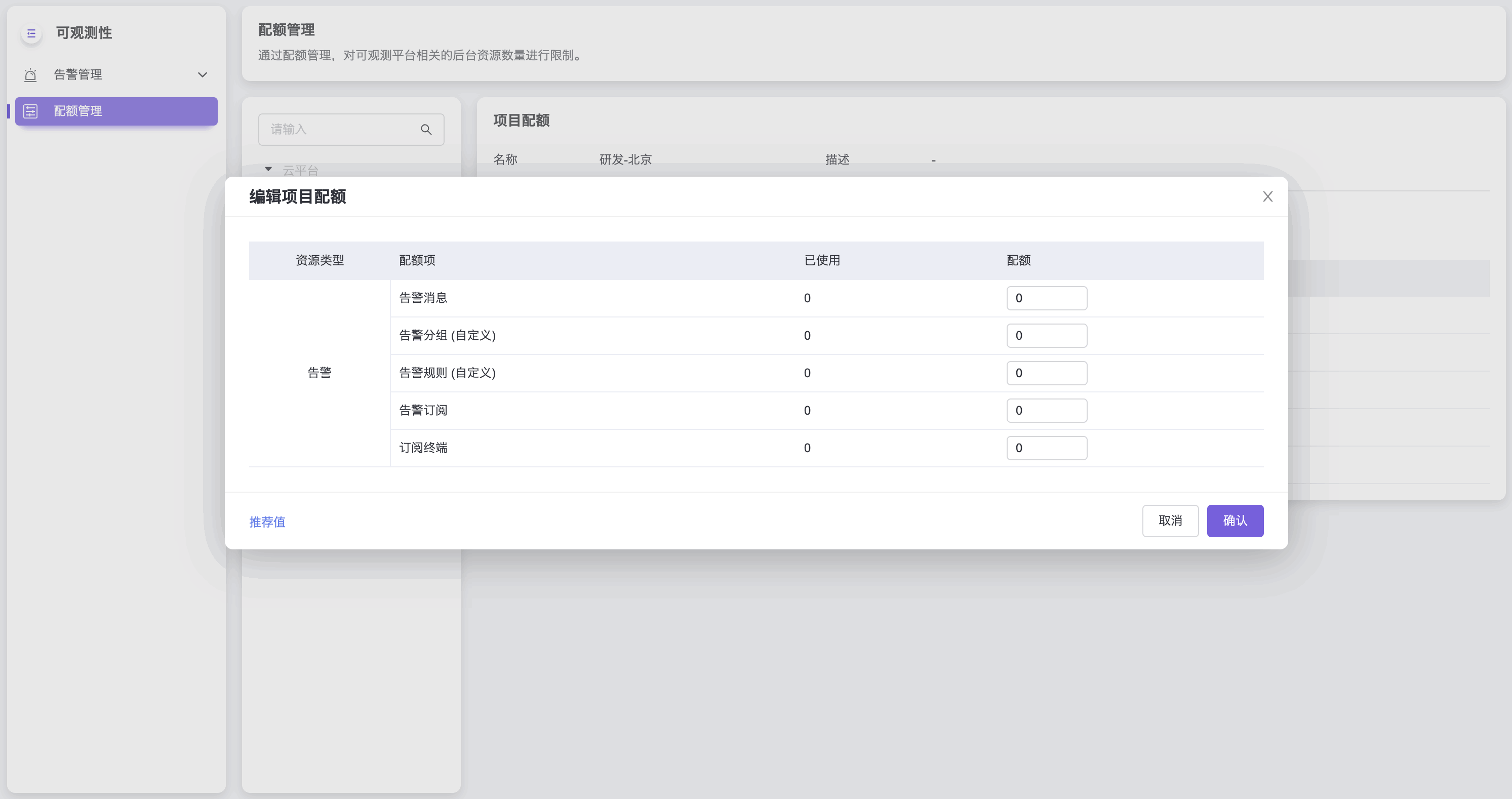Focus the 告警规则 (自定义) quota input

tap(1047, 373)
